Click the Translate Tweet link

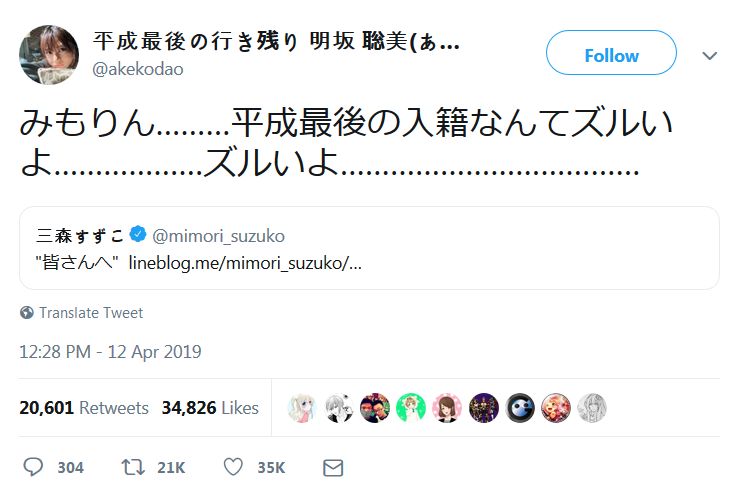pos(91,313)
